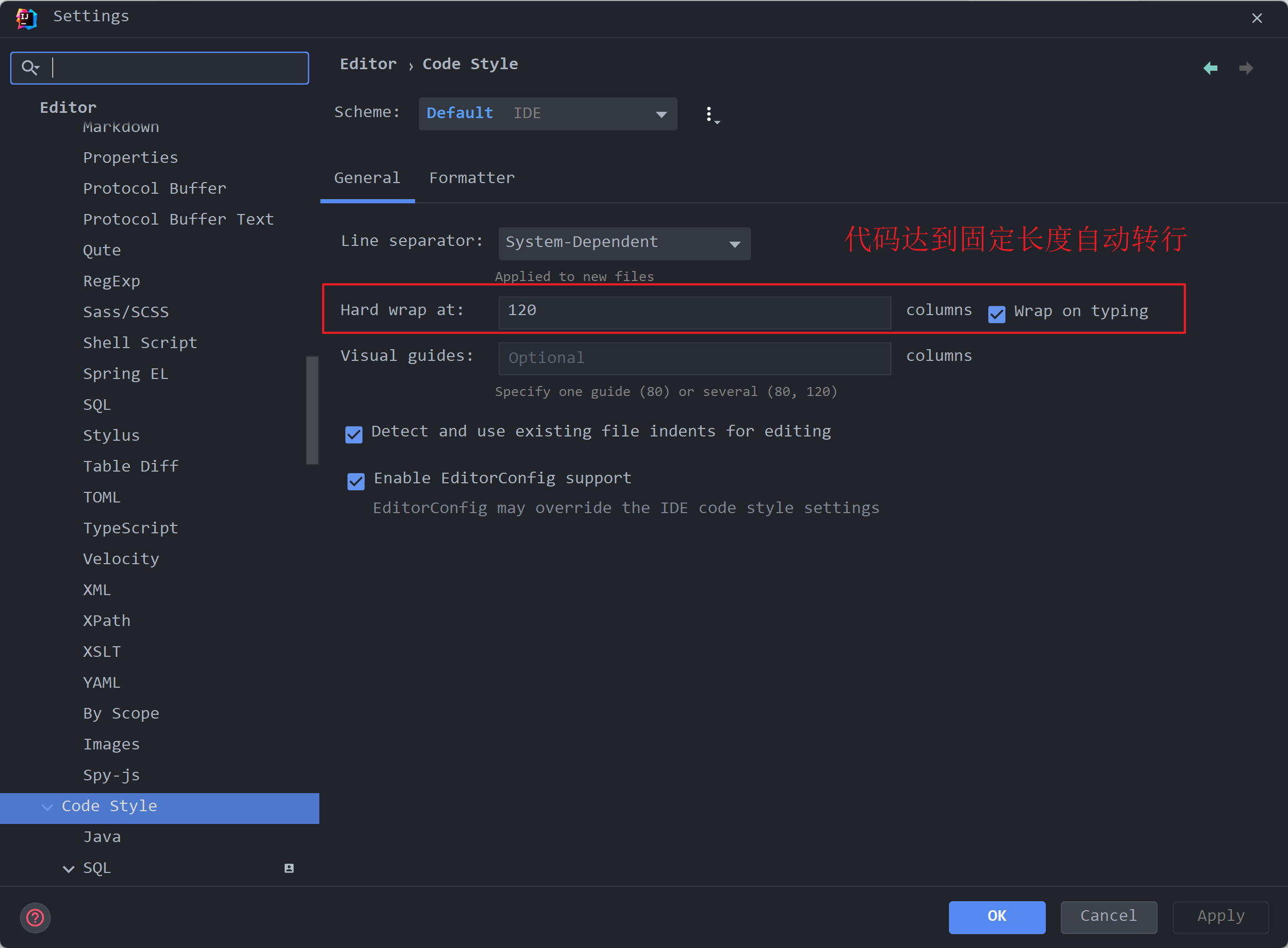1288x948 pixels.
Task: Click the back navigation arrow icon
Action: coord(1210,68)
